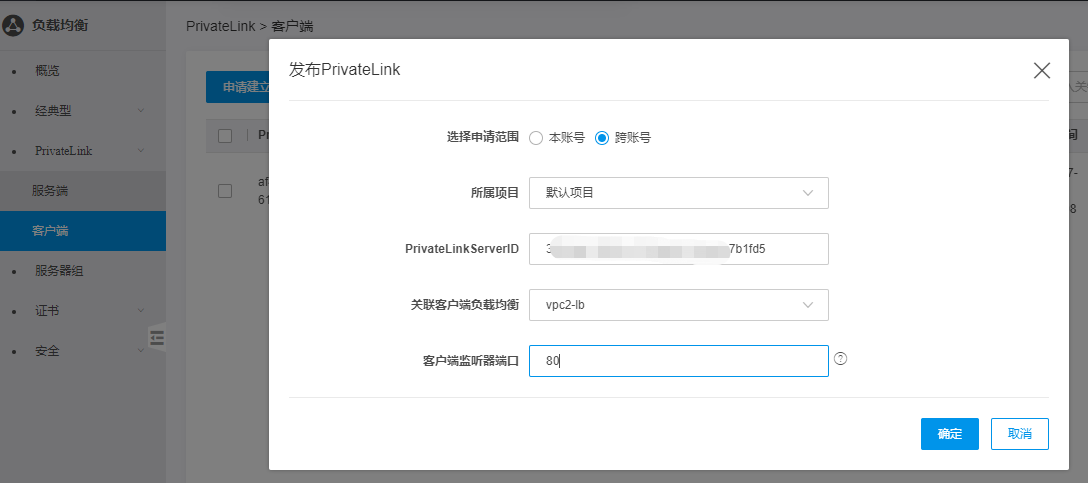Collapse the PrivateLink sidebar menu
This screenshot has width=1088, height=483.
(83, 151)
